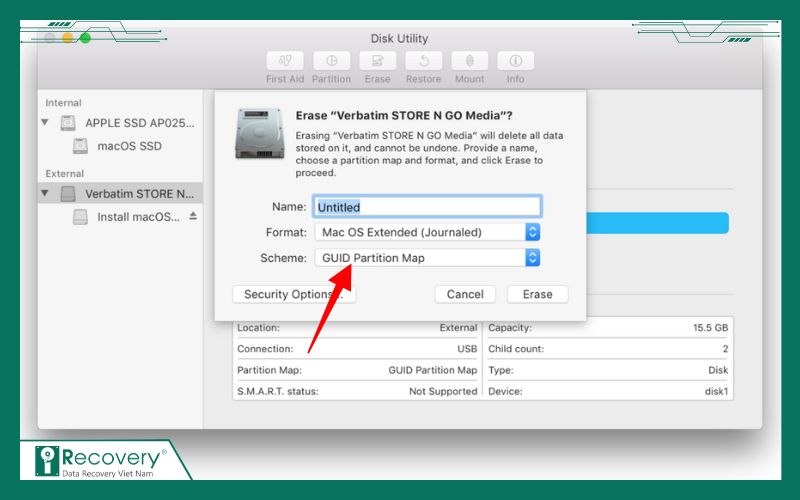
Task: Collapse the APPLE SSD disclosure triangle
Action: pyautogui.click(x=45, y=123)
